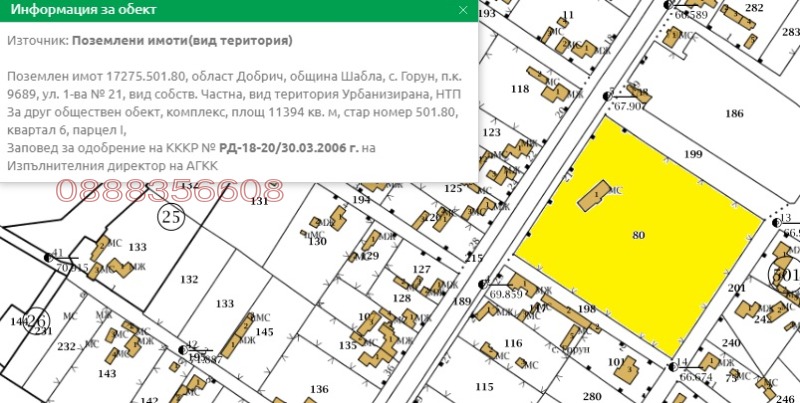Click the red phone number watermark 0888356608
The image size is (800, 403).
click(168, 190)
